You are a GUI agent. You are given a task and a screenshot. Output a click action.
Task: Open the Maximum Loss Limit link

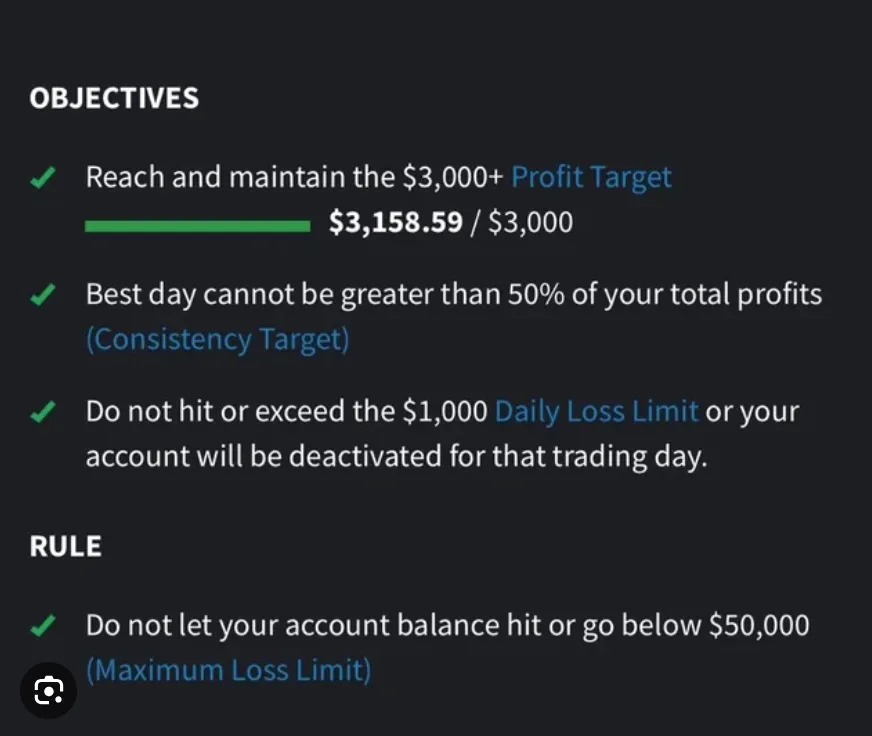228,670
